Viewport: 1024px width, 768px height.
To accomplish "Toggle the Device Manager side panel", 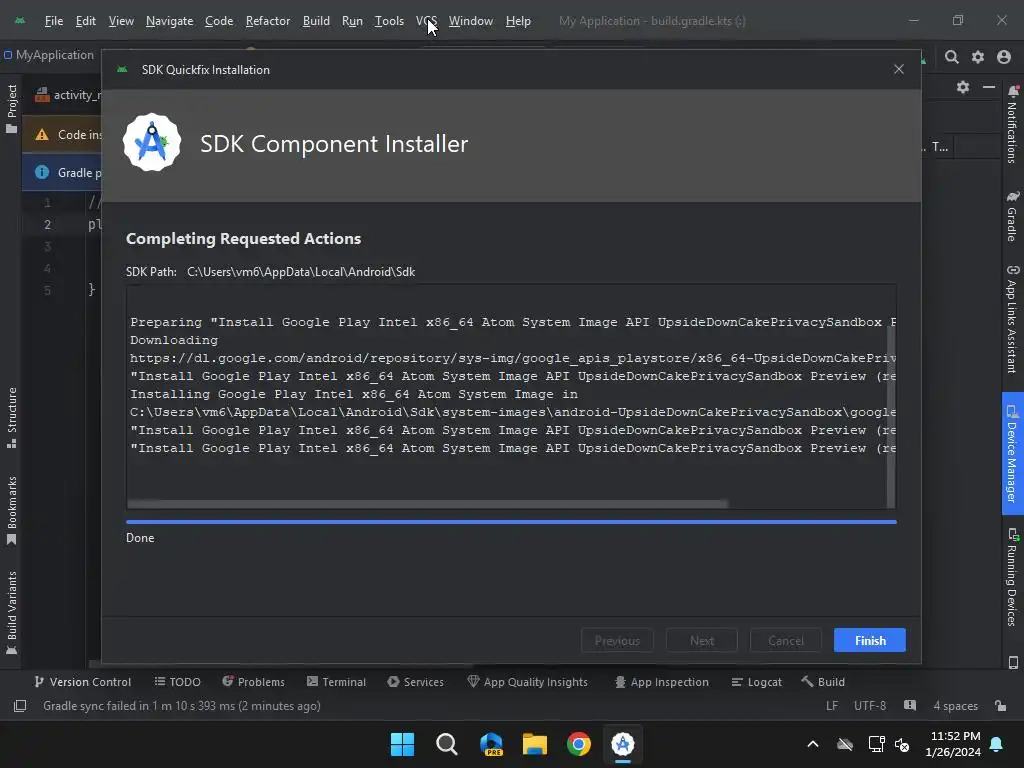I will pos(1012,454).
